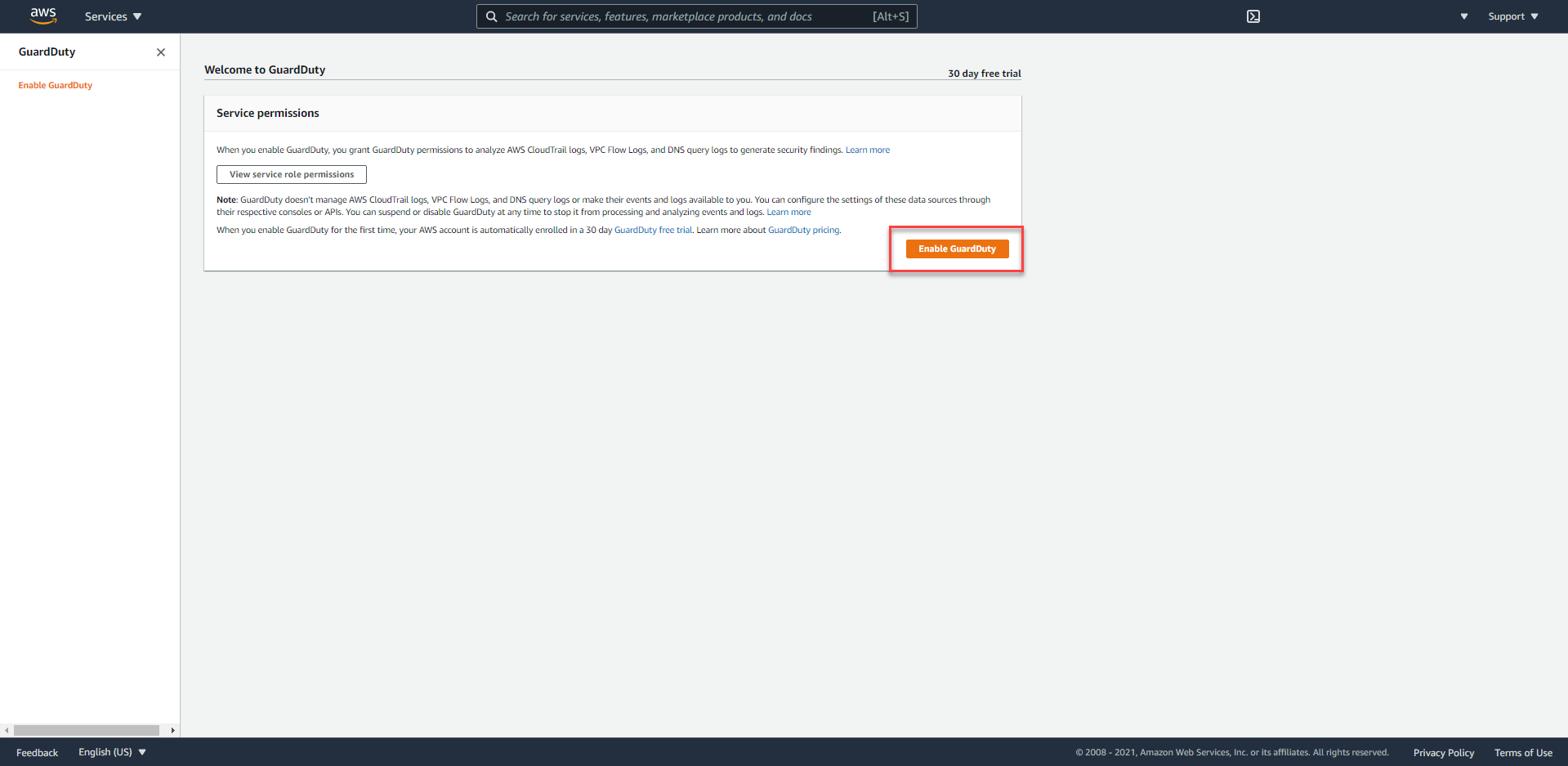Click the sidebar scroll left arrow
Viewport: 1568px width, 766px height.
(x=7, y=730)
